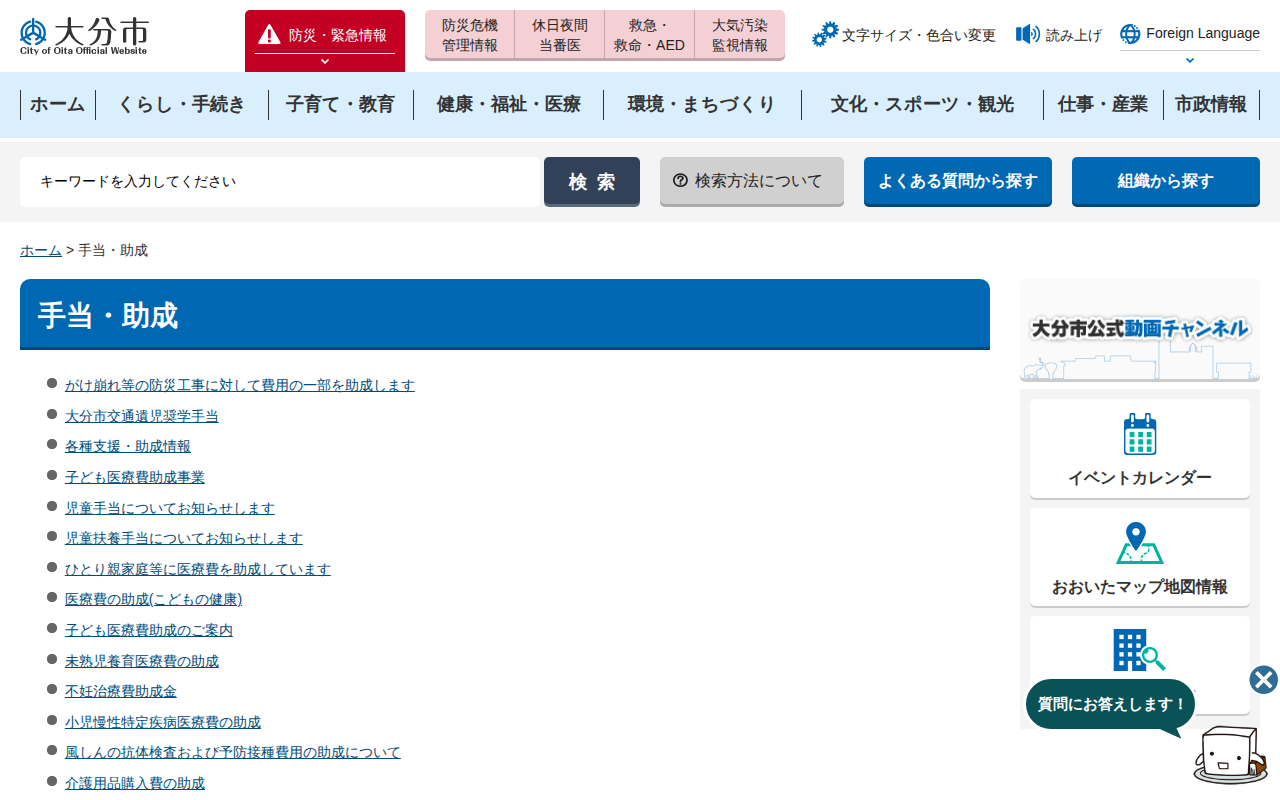Click the 文字サイズ・色合い変更 text link

pos(919,35)
